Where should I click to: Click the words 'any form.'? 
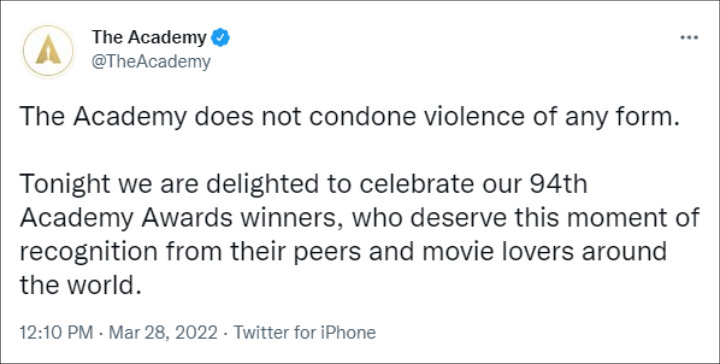[631, 119]
